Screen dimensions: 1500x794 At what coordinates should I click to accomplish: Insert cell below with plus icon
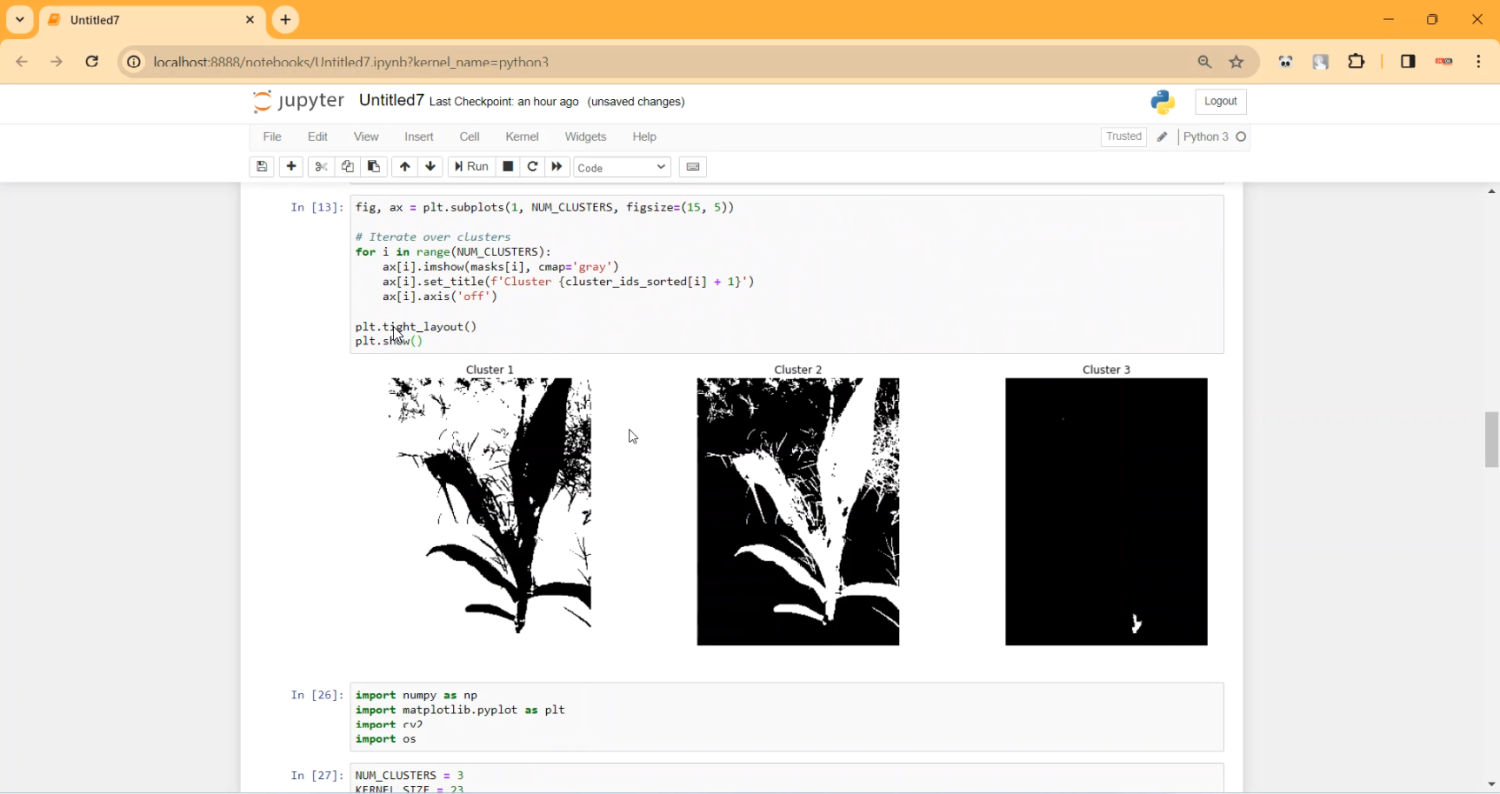point(292,167)
